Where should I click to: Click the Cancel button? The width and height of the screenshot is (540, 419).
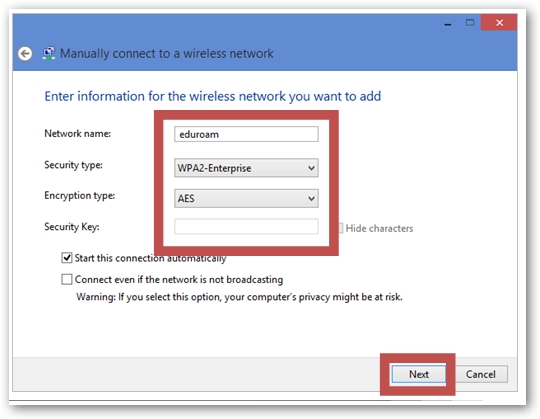point(480,374)
